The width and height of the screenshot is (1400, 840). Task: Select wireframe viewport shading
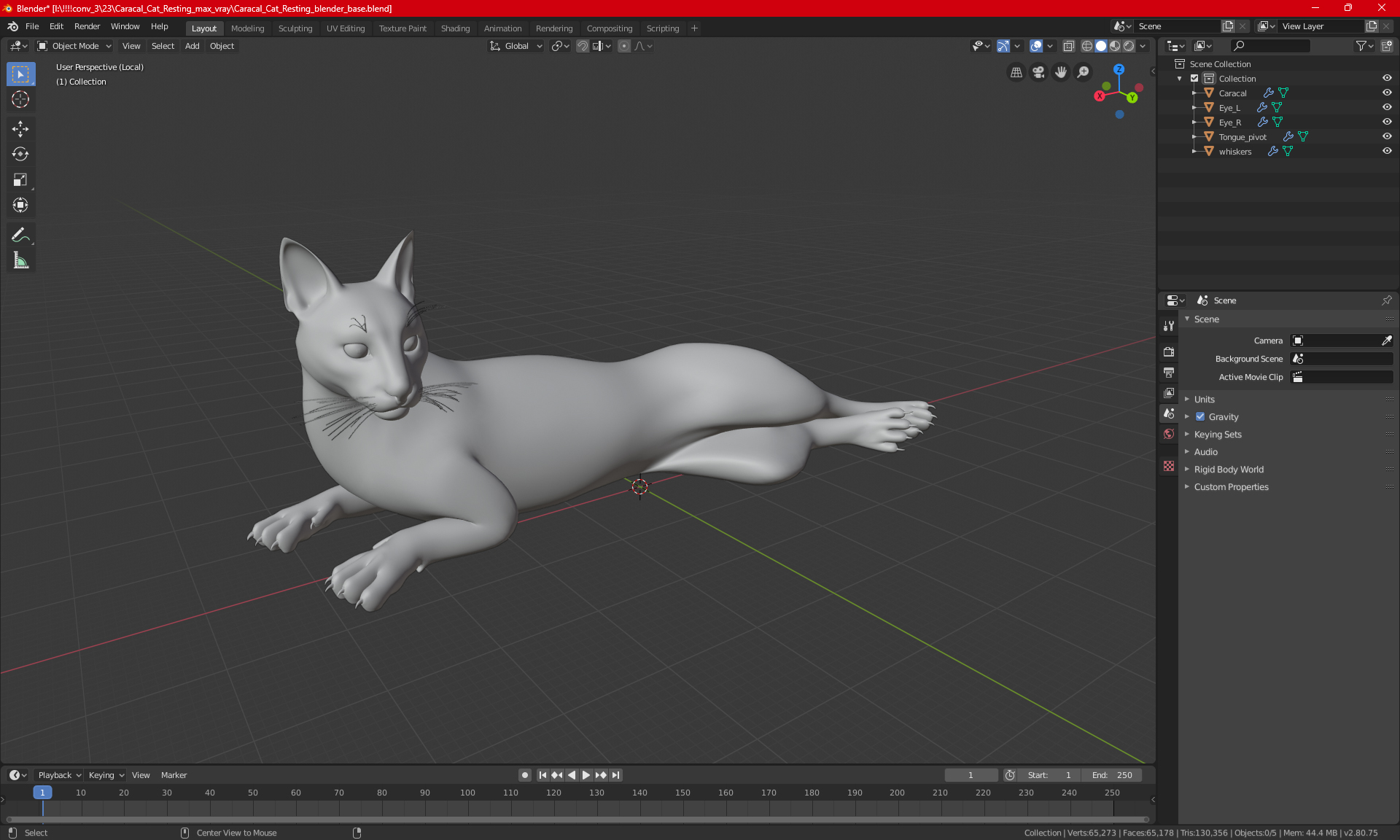click(1086, 46)
